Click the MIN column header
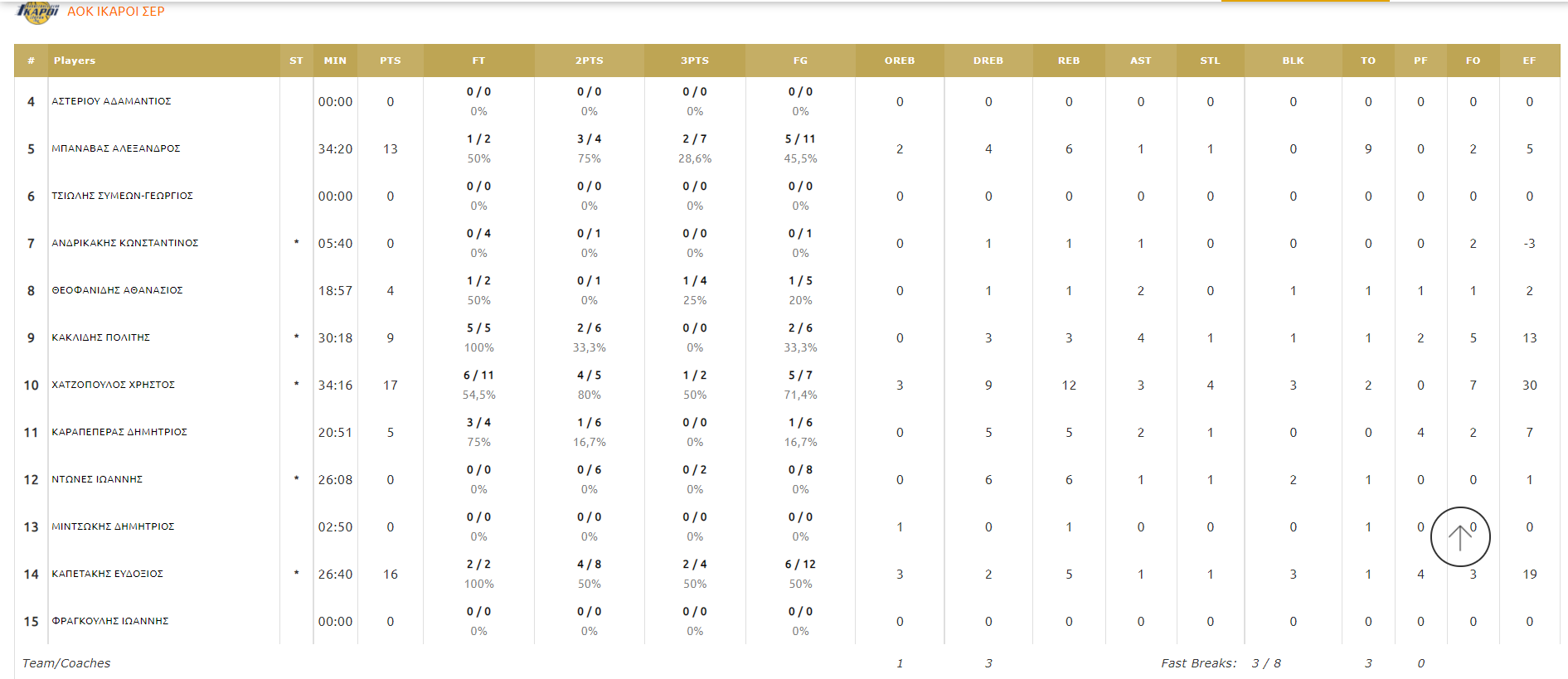This screenshot has height=679, width=1568. click(335, 61)
